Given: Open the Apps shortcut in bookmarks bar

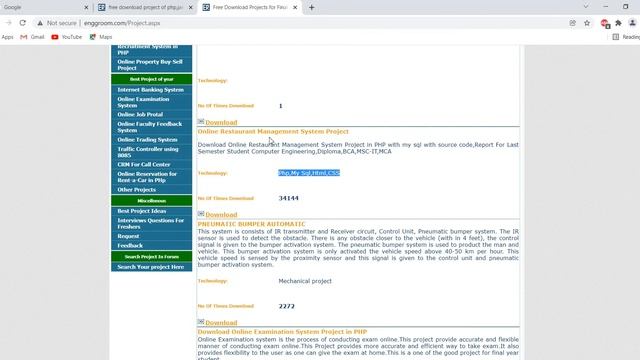Looking at the screenshot, I should 7,37.
